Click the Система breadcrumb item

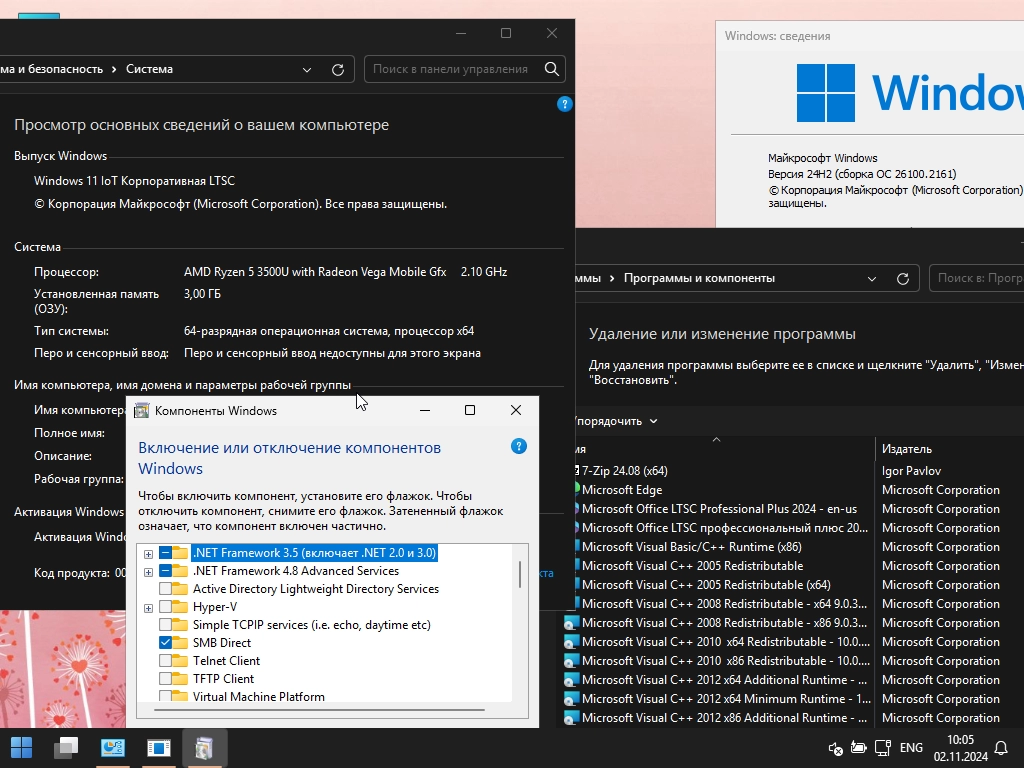(x=149, y=69)
